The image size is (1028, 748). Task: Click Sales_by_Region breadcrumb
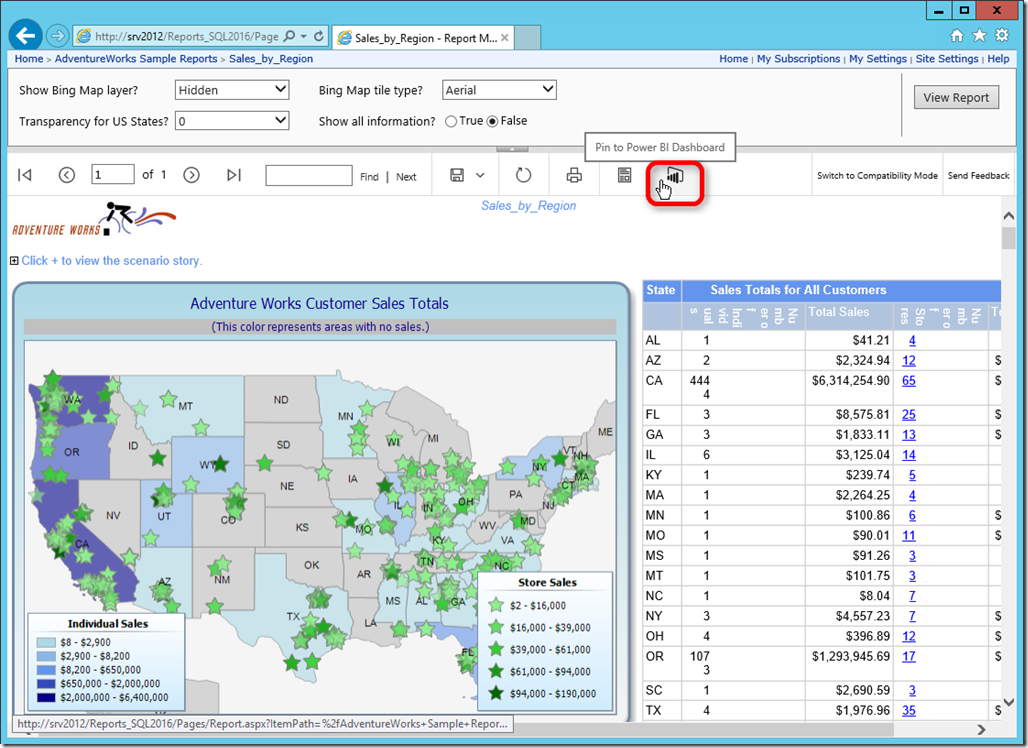[271, 58]
